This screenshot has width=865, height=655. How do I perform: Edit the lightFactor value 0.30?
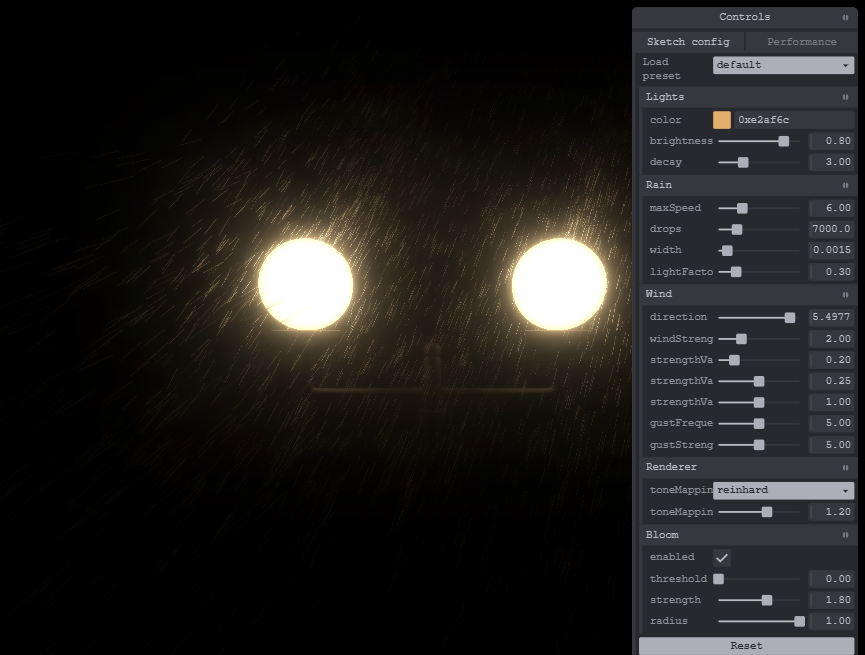831,271
